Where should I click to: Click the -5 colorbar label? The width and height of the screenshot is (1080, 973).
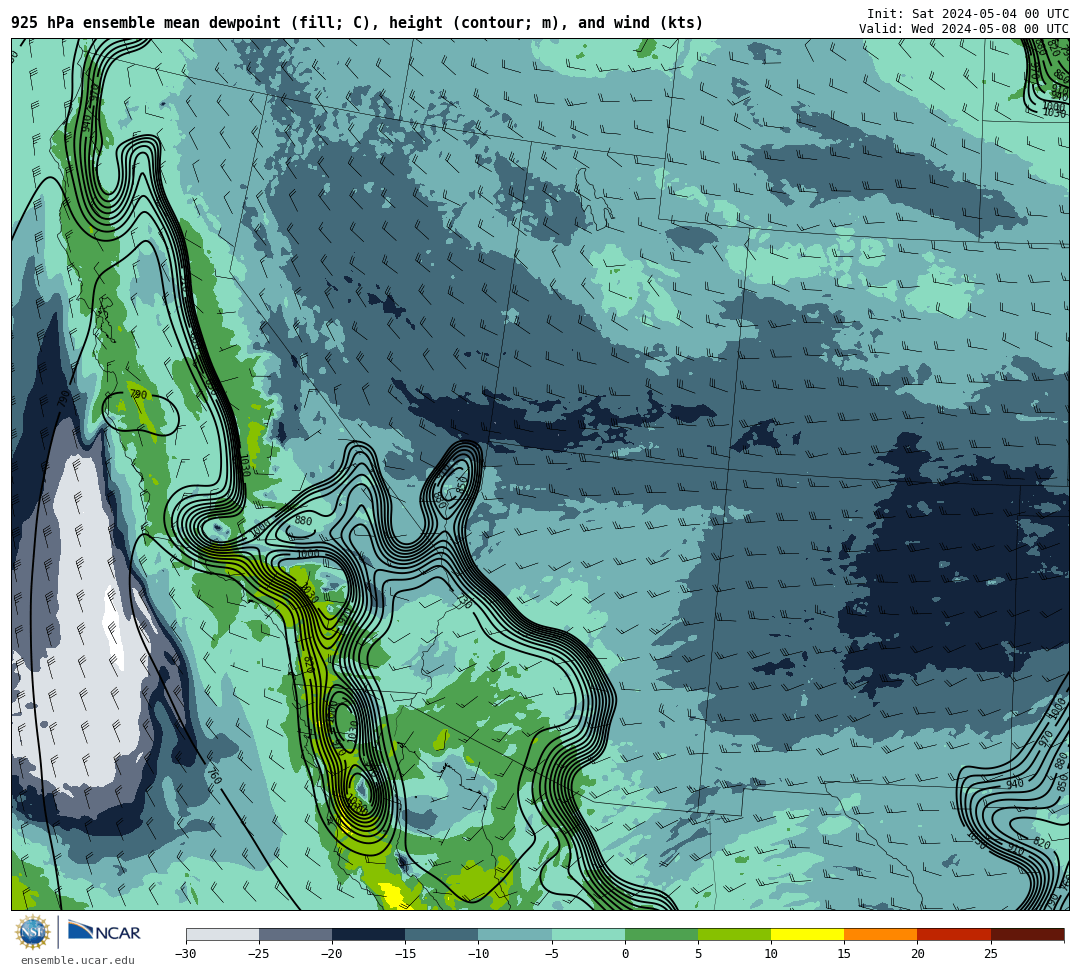coord(552,954)
